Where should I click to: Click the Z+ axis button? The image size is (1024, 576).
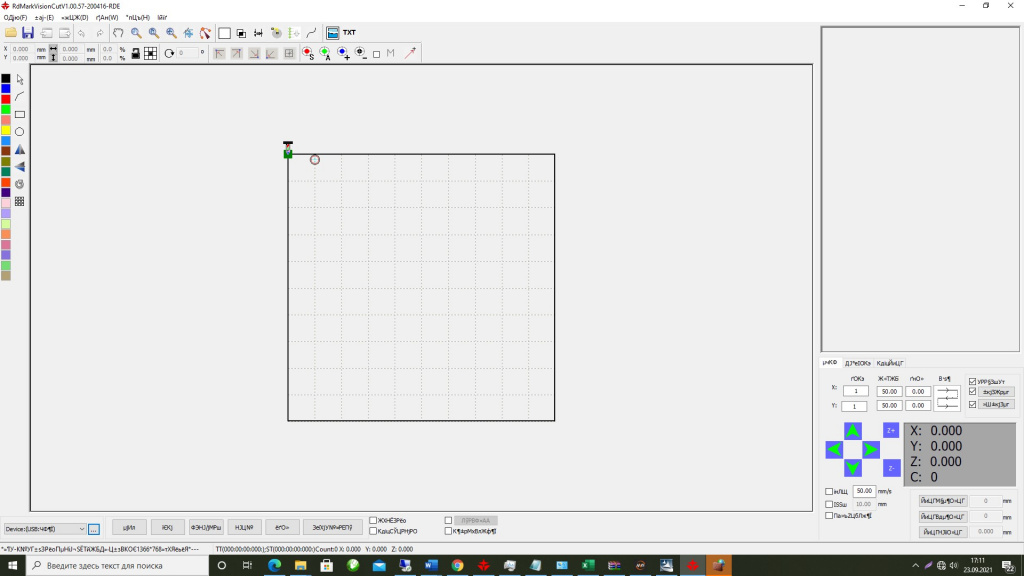pyautogui.click(x=891, y=430)
